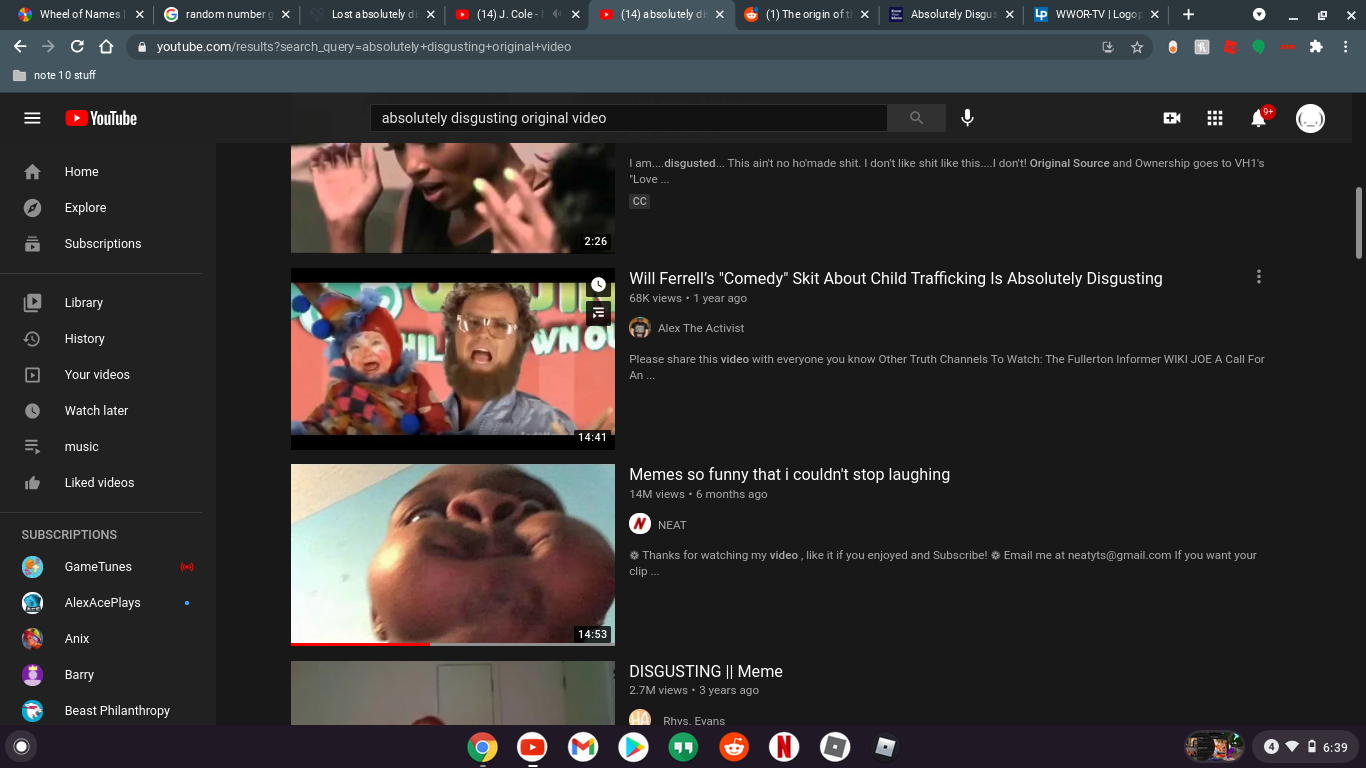
Task: Click the Will Ferrell video thumbnail
Action: click(x=453, y=359)
